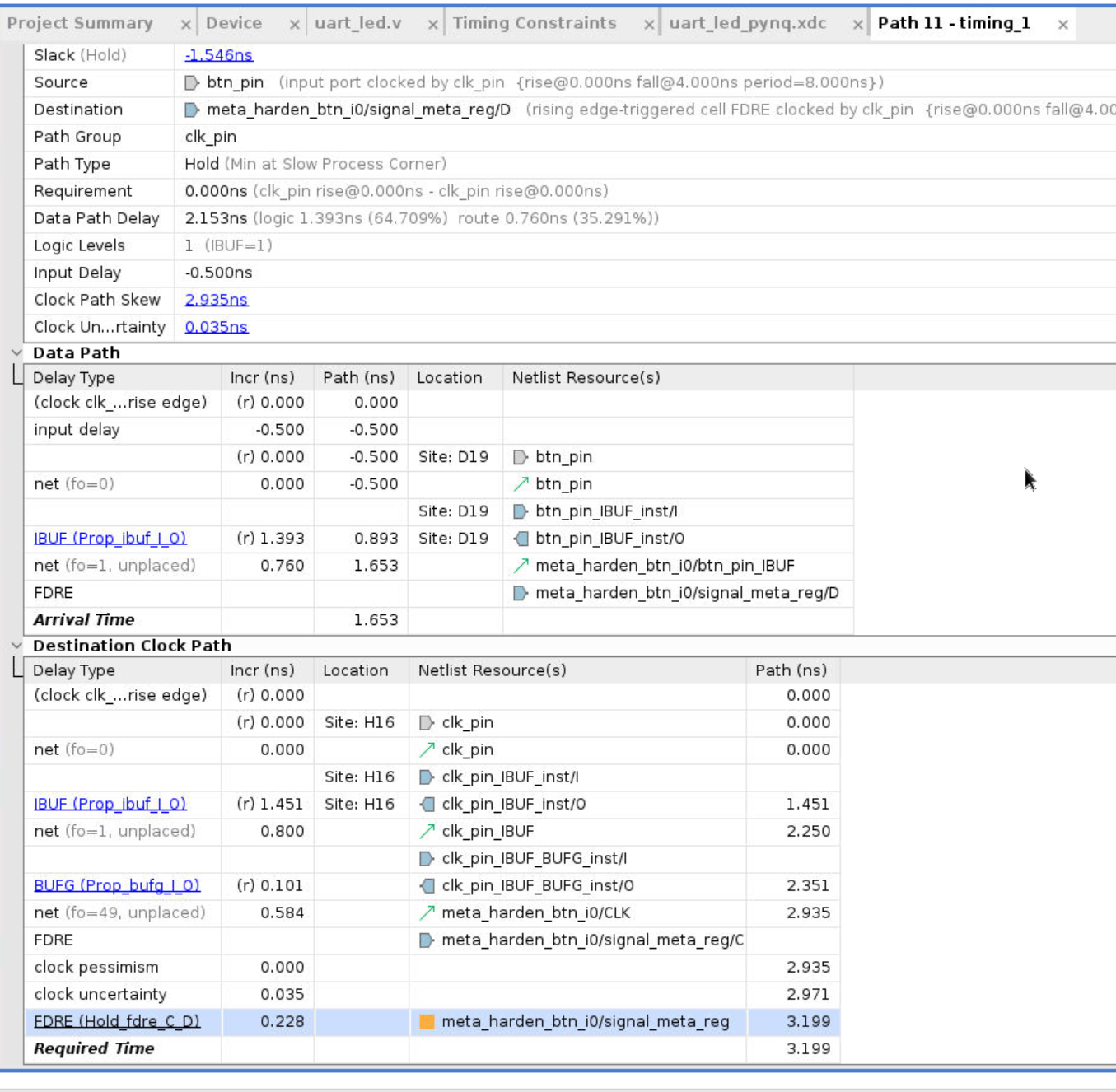Sort Data Path by Delay Type header
This screenshot has width=1116, height=1092.
tap(123, 377)
